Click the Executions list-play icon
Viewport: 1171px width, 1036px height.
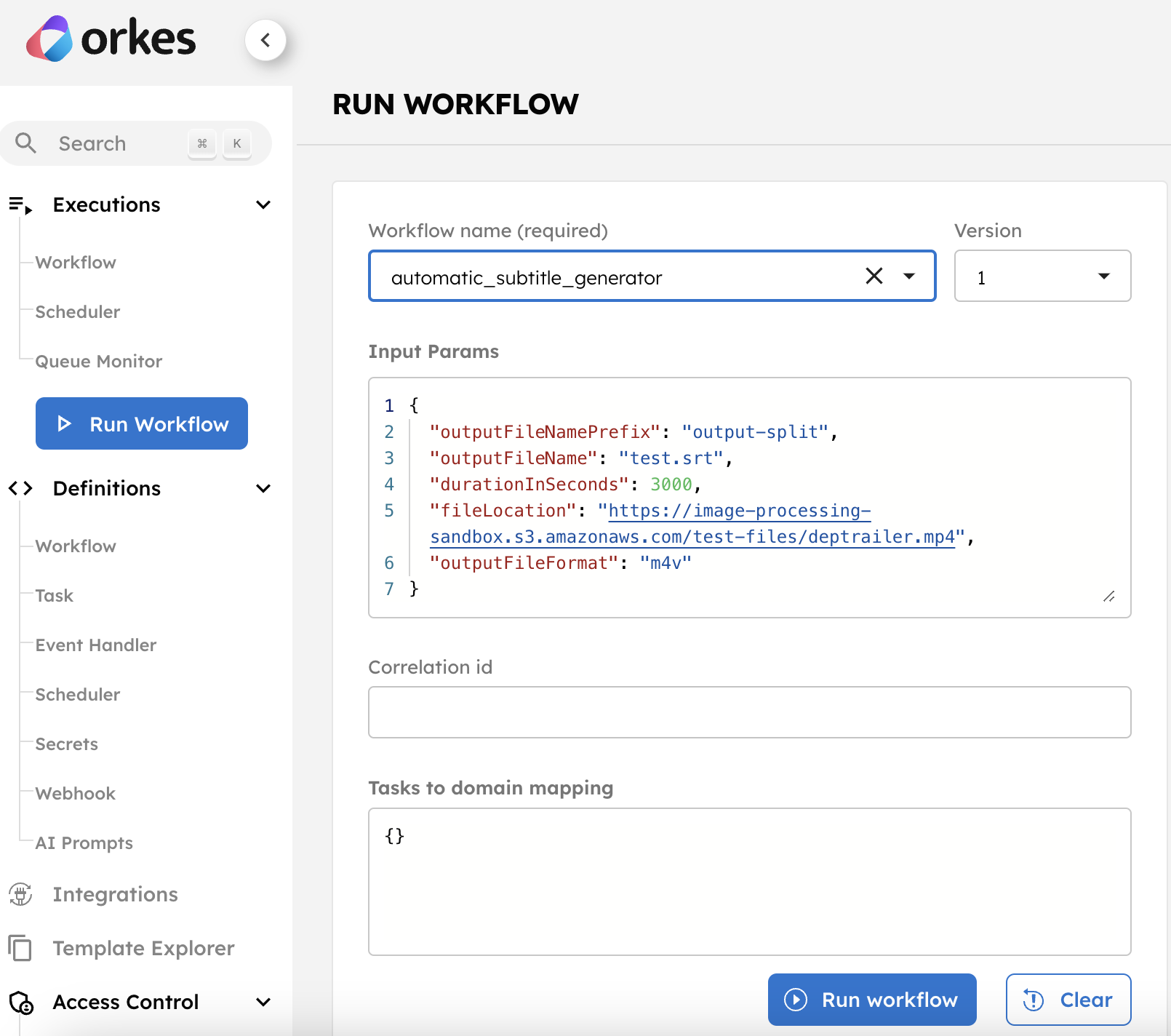(x=20, y=205)
